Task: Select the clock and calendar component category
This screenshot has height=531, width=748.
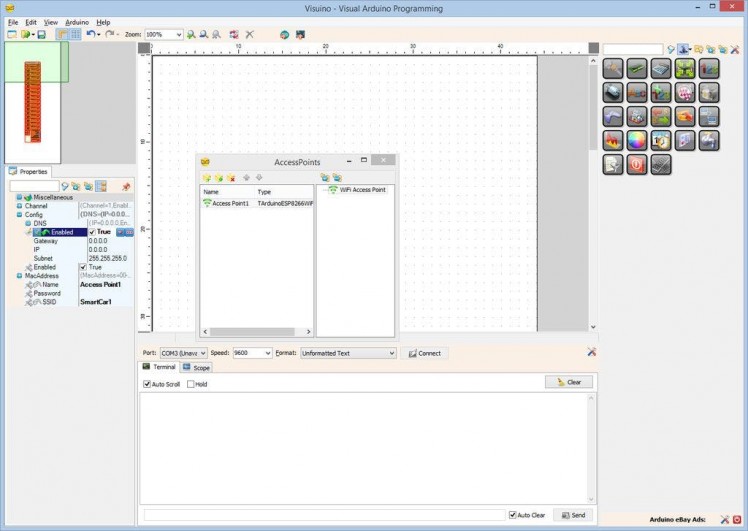Action: pyautogui.click(x=661, y=141)
